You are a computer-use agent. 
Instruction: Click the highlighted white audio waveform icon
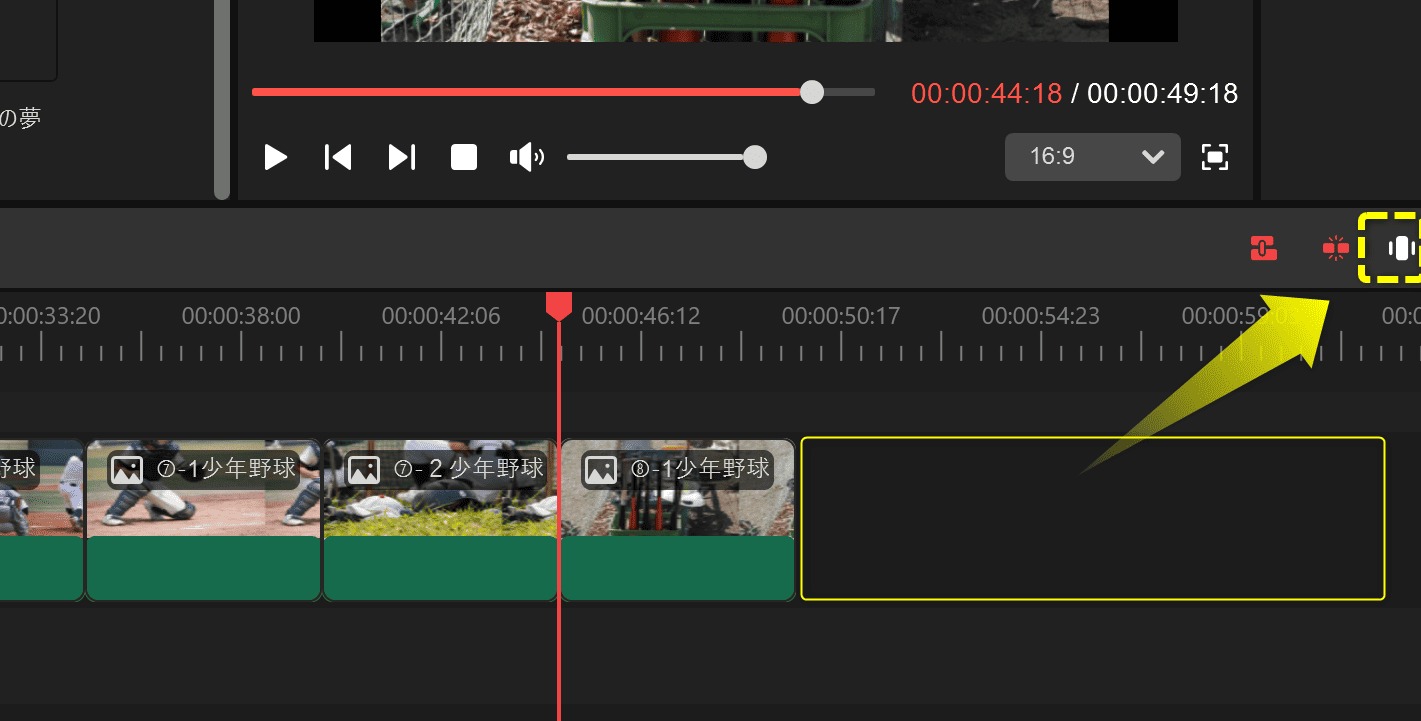1401,248
